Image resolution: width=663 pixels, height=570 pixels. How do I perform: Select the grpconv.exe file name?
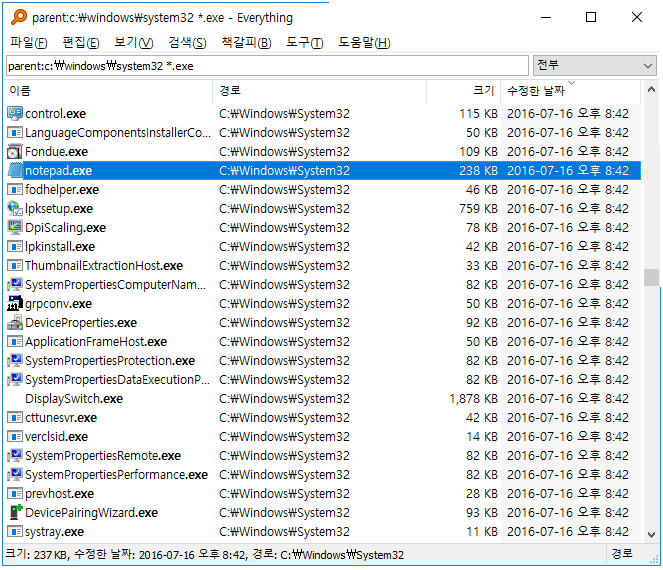click(58, 303)
